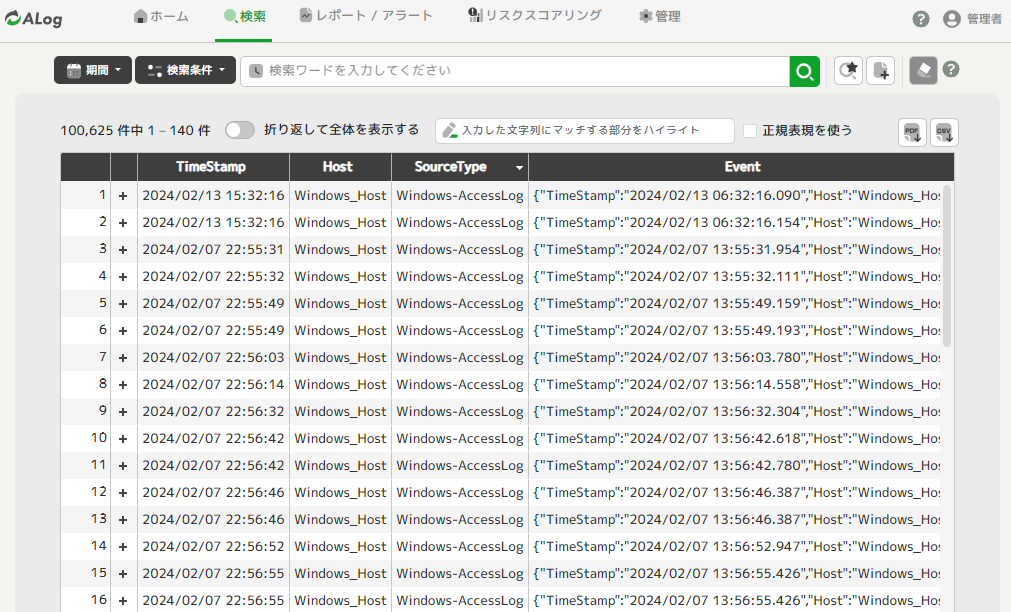Click the search help question icon

[x=951, y=69]
